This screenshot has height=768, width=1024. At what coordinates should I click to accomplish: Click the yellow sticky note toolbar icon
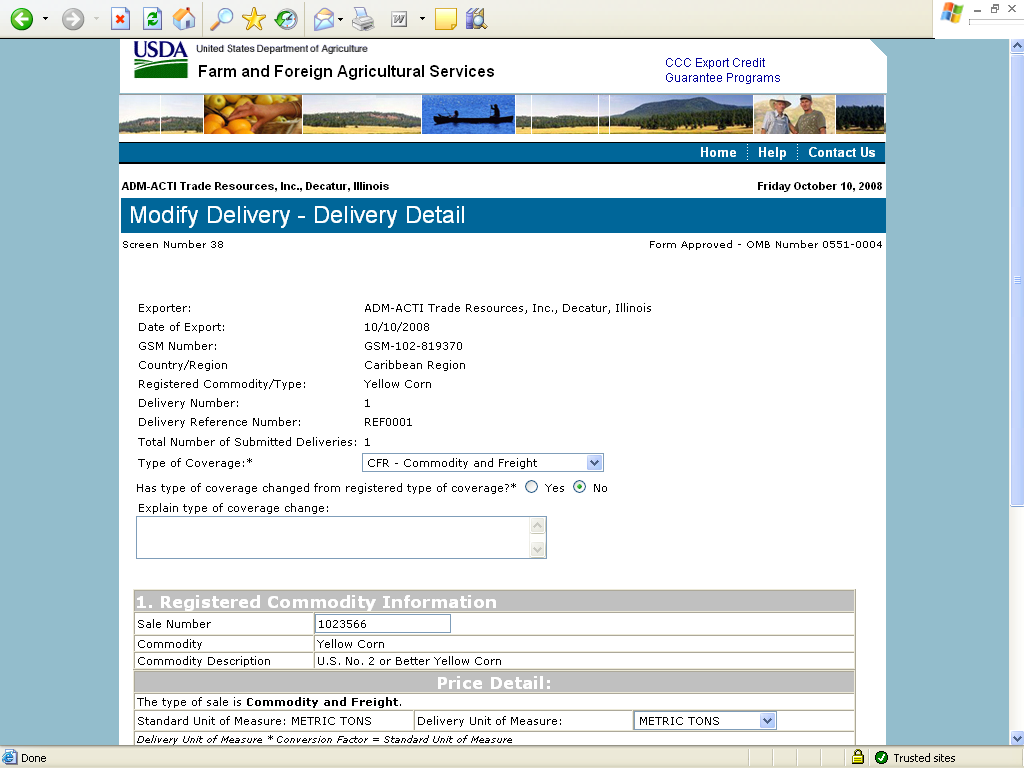[445, 20]
